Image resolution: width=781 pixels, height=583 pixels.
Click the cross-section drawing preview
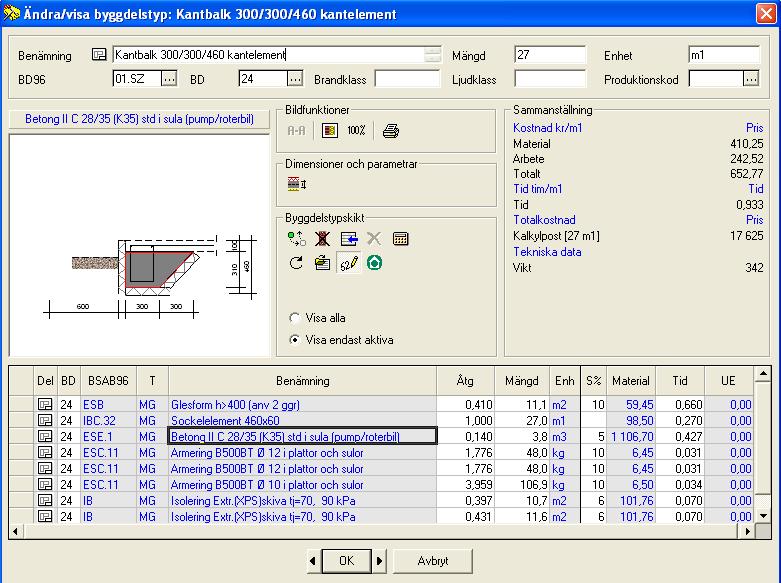point(139,245)
